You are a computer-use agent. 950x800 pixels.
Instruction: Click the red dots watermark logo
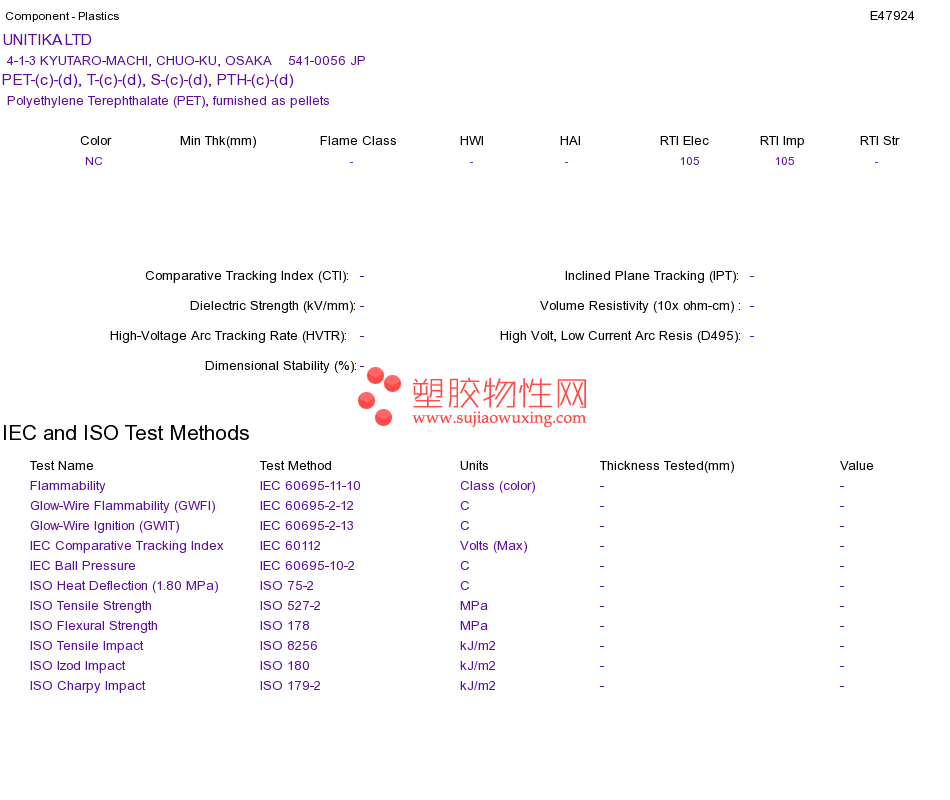(379, 396)
